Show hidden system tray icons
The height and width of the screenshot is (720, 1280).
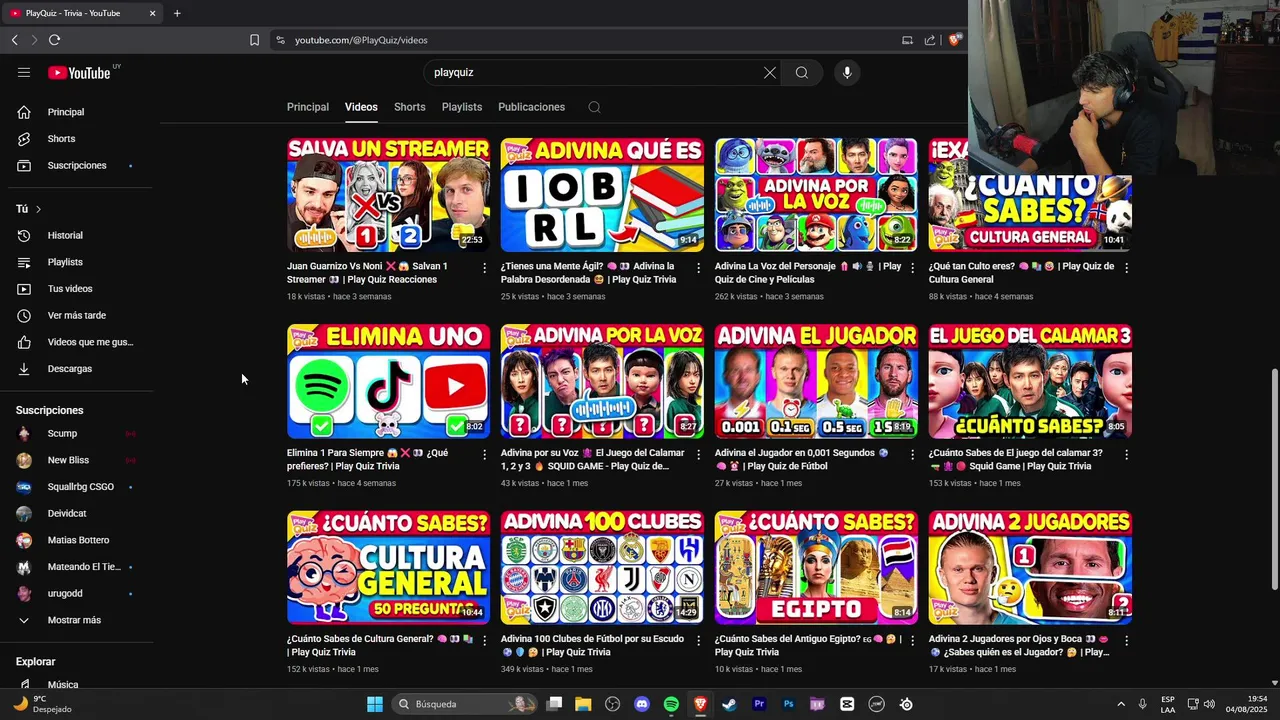[x=1120, y=704]
